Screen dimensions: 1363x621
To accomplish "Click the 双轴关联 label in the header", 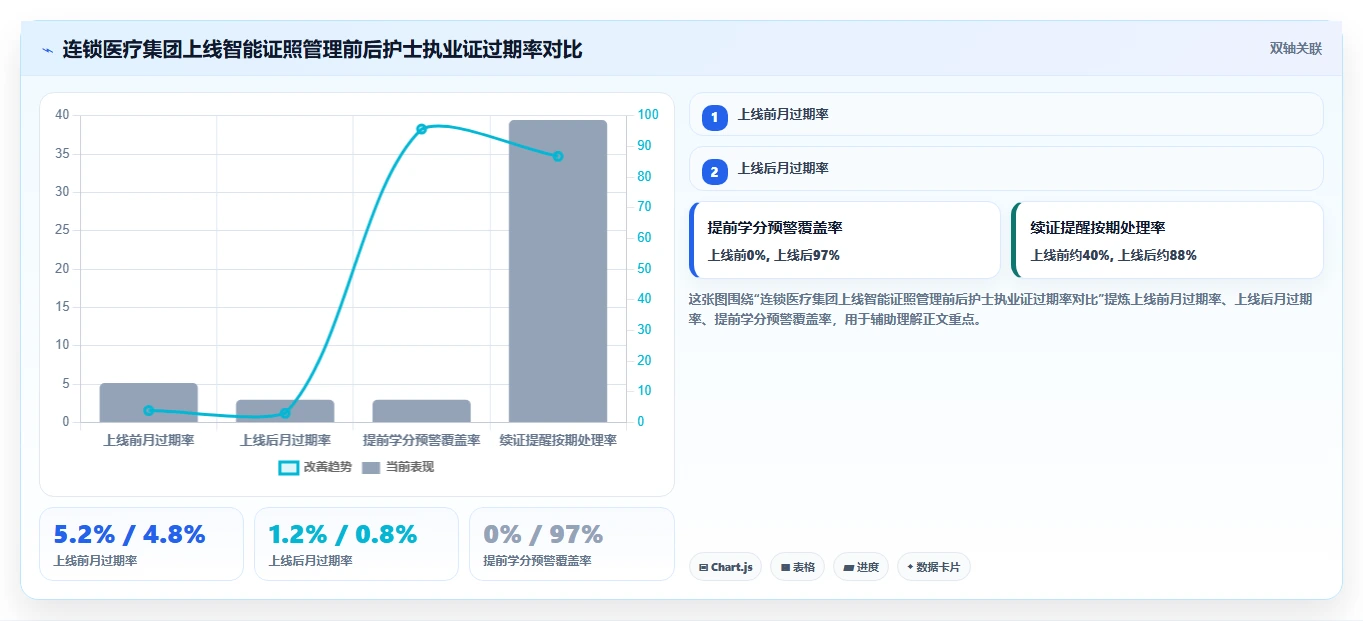I will point(1296,49).
